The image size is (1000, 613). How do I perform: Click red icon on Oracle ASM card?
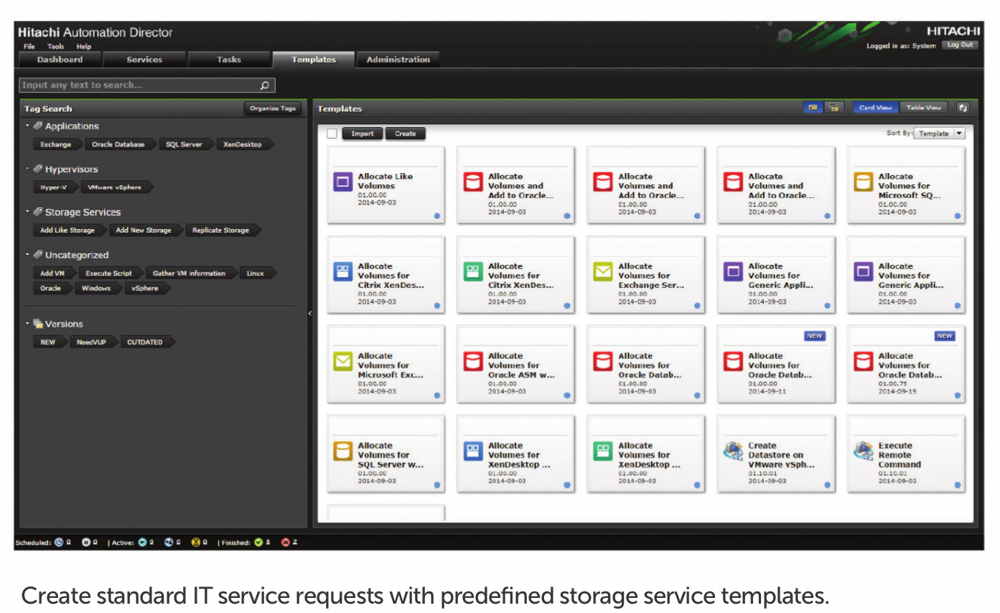coord(473,362)
